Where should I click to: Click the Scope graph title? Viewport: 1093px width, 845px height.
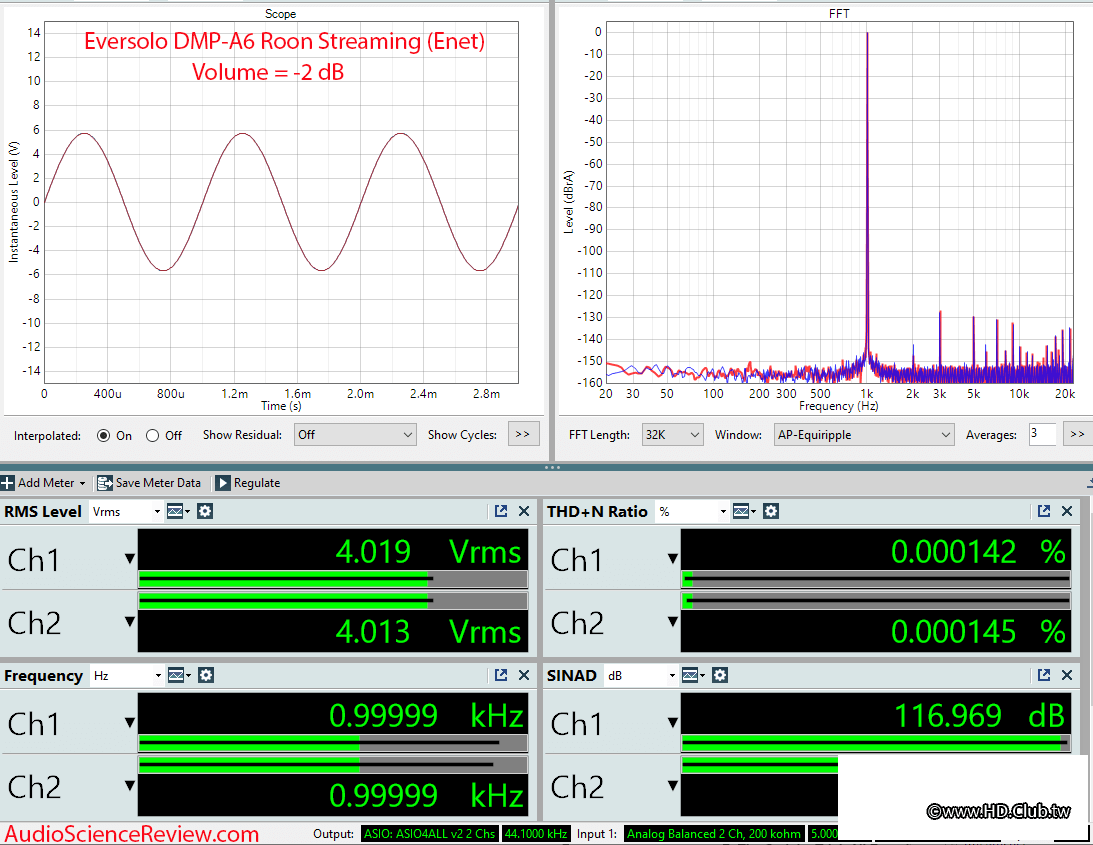(x=280, y=13)
